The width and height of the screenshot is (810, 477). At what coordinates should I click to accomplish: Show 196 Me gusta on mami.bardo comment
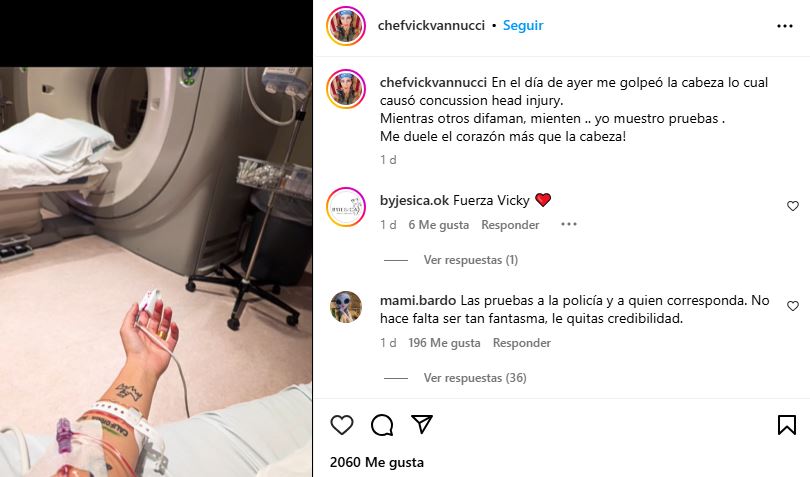point(444,343)
